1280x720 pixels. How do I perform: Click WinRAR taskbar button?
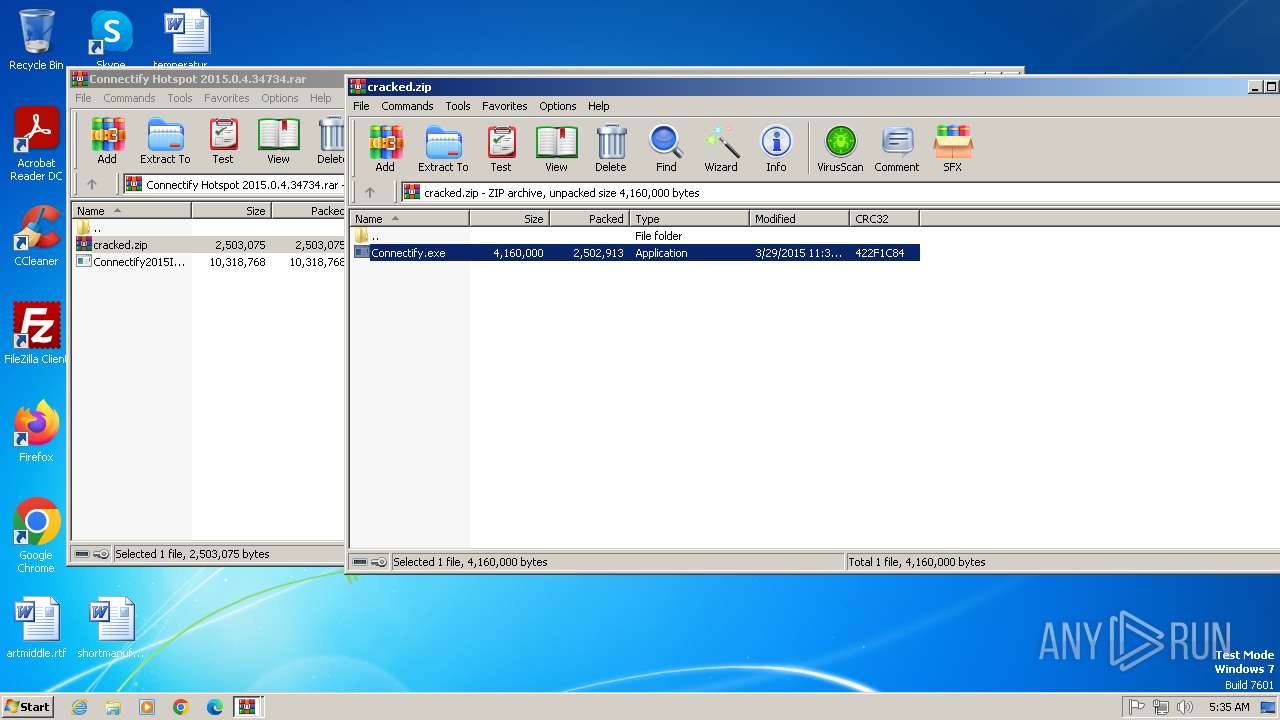[248, 706]
